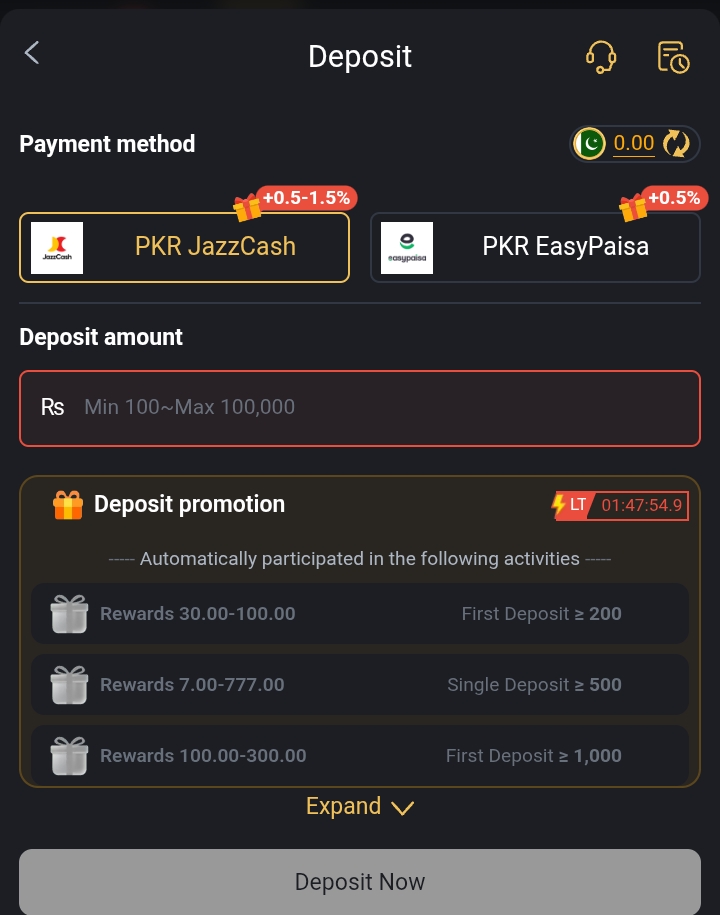Refresh the wallet balance
The image size is (720, 915).
point(677,144)
